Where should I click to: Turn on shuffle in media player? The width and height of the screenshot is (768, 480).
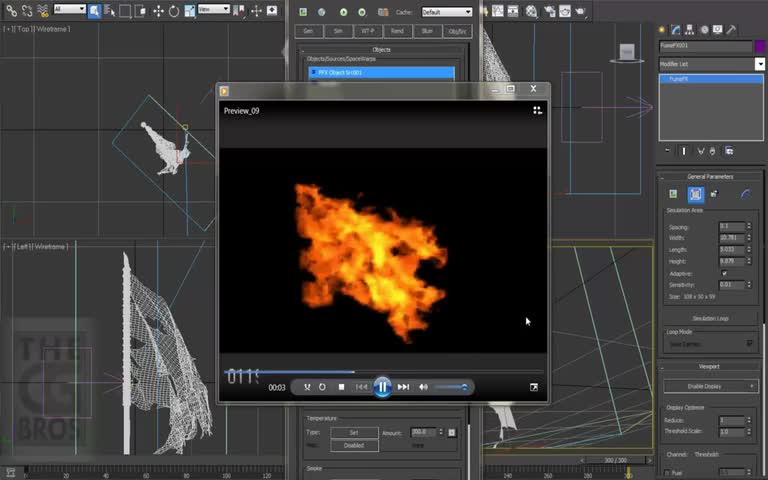307,387
